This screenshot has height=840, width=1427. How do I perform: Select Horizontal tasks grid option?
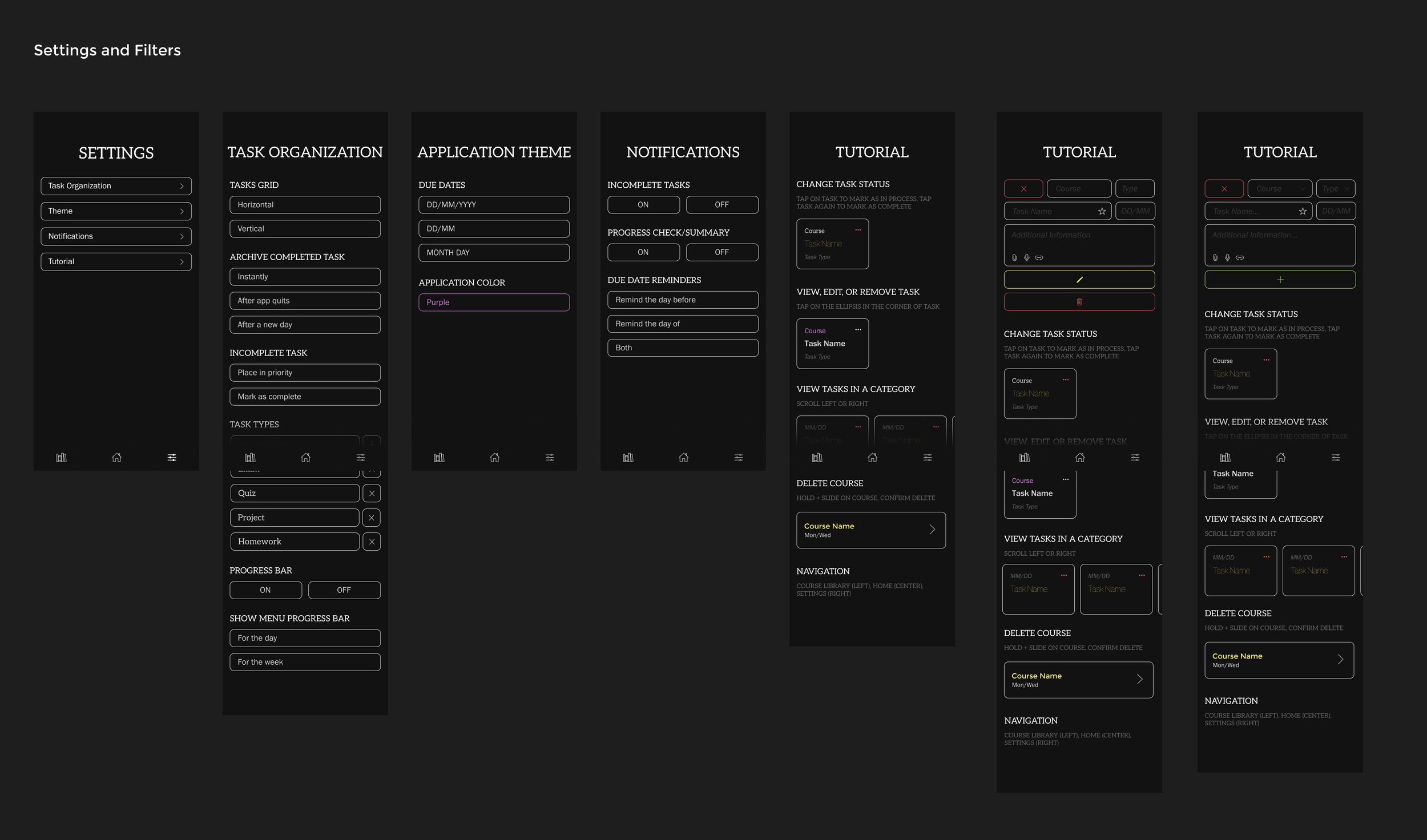coord(305,205)
